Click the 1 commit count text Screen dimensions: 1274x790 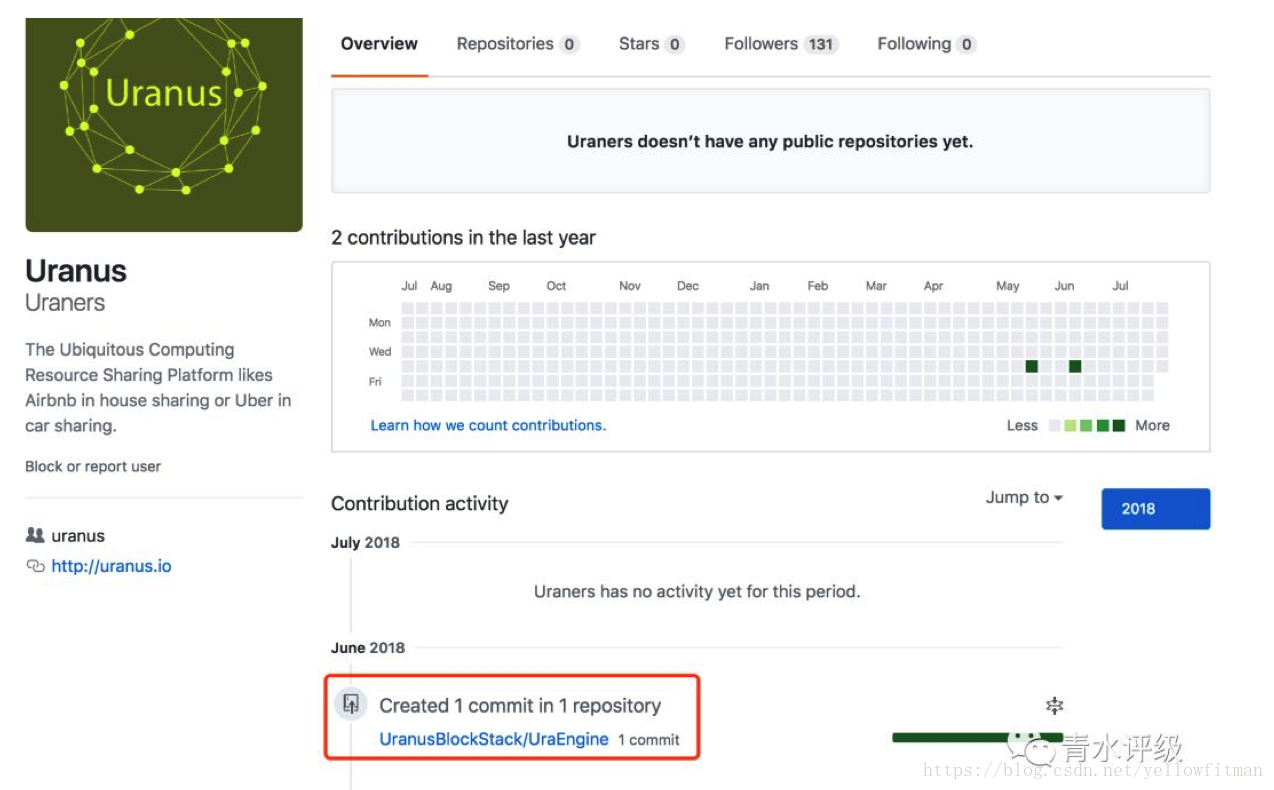(x=648, y=740)
